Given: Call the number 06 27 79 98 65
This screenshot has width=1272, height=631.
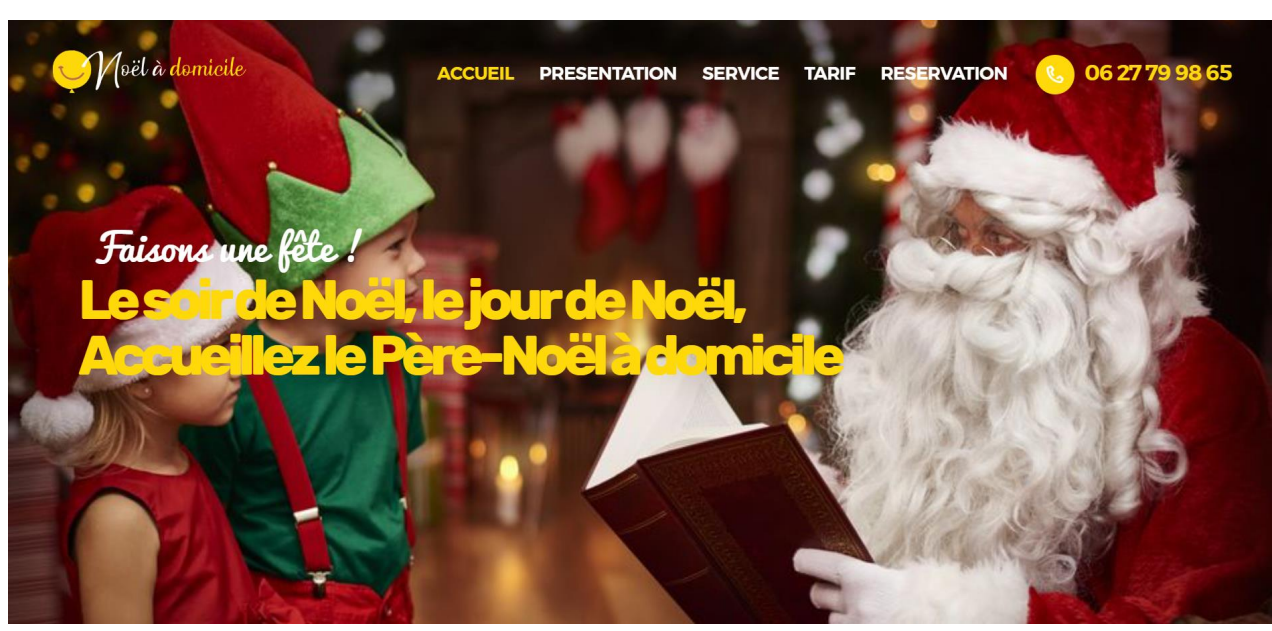Looking at the screenshot, I should pos(1158,73).
